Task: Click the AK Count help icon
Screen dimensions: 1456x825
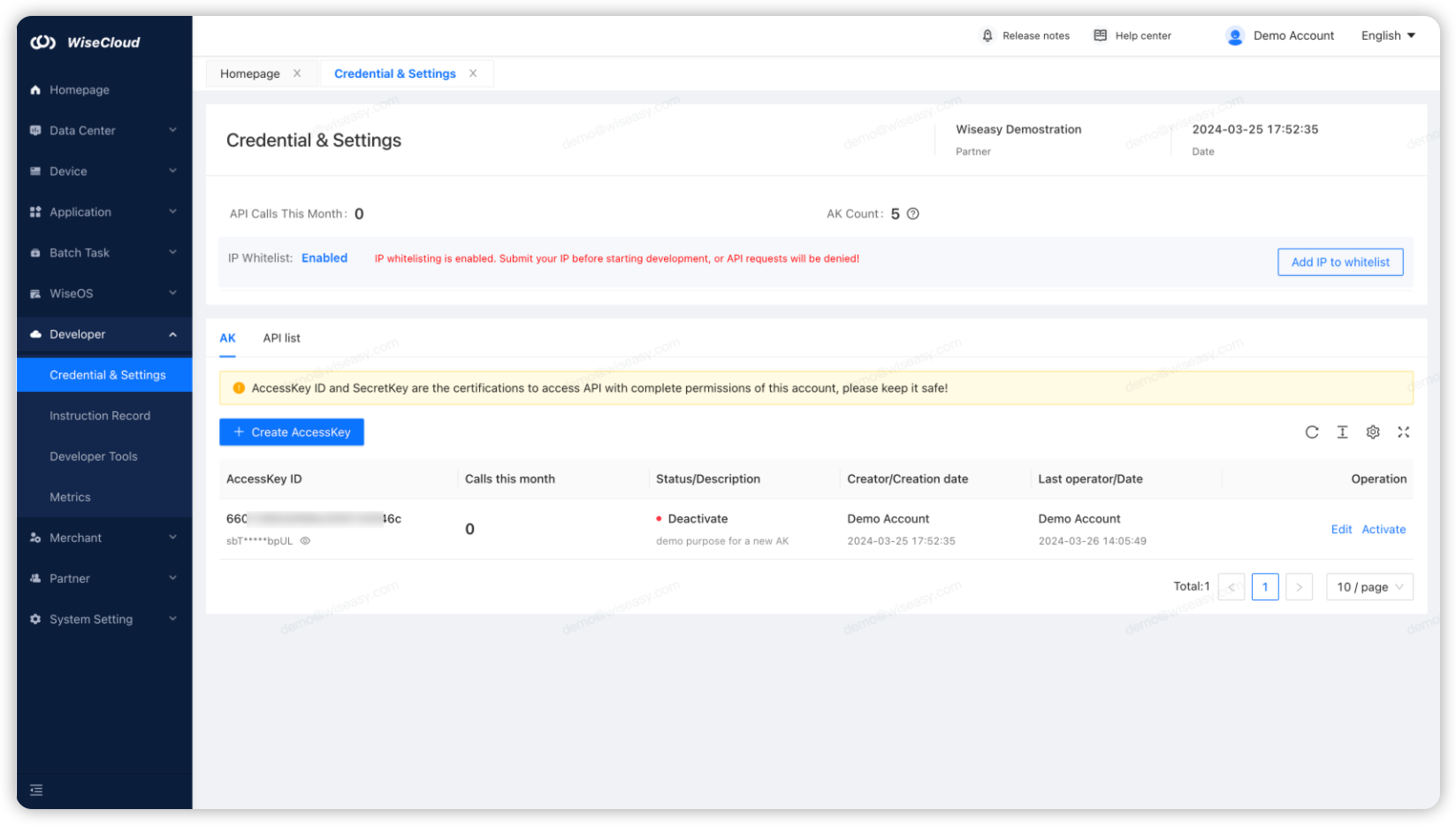Action: (913, 214)
